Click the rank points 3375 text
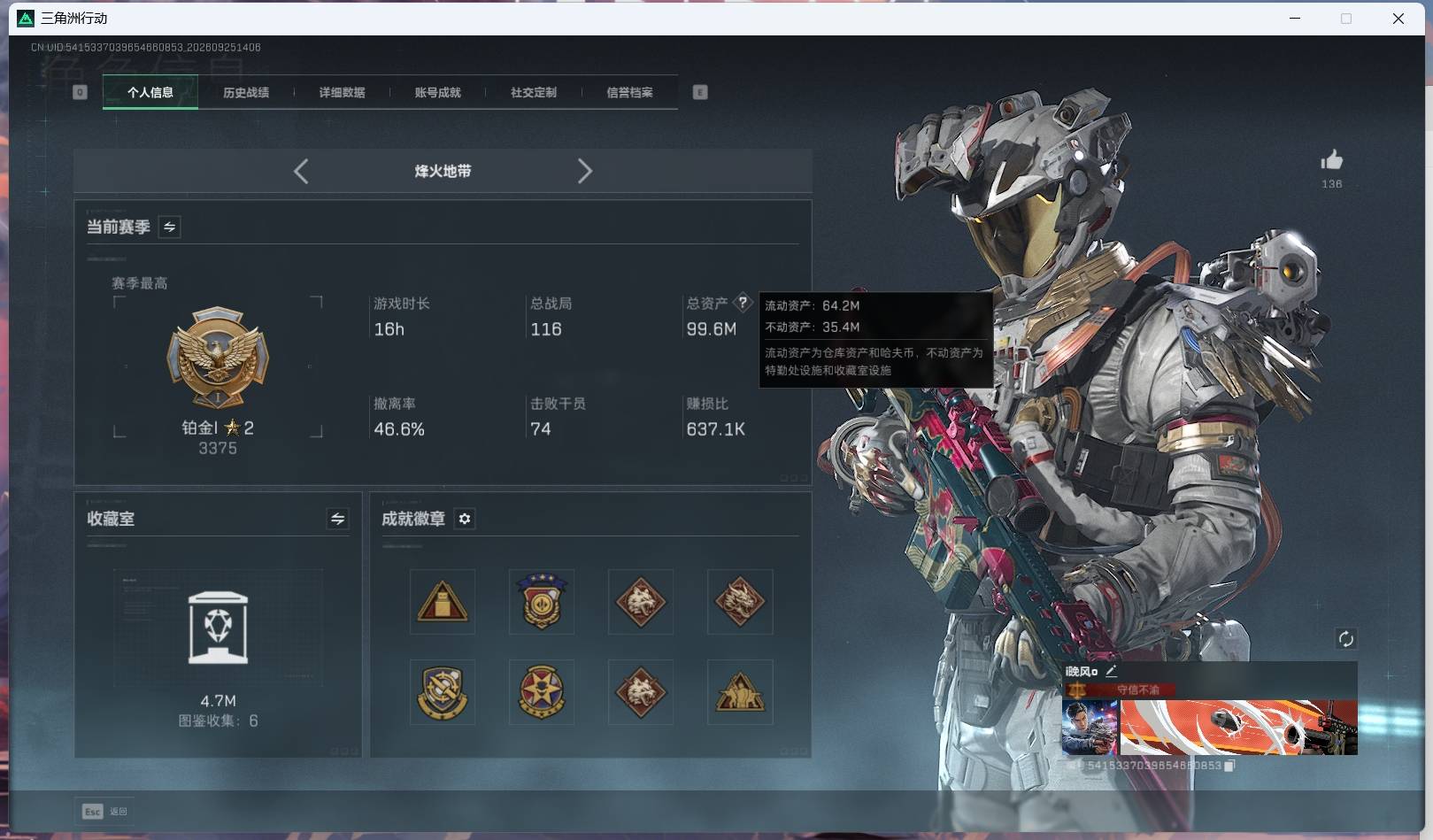Viewport: 1433px width, 840px height. [218, 449]
